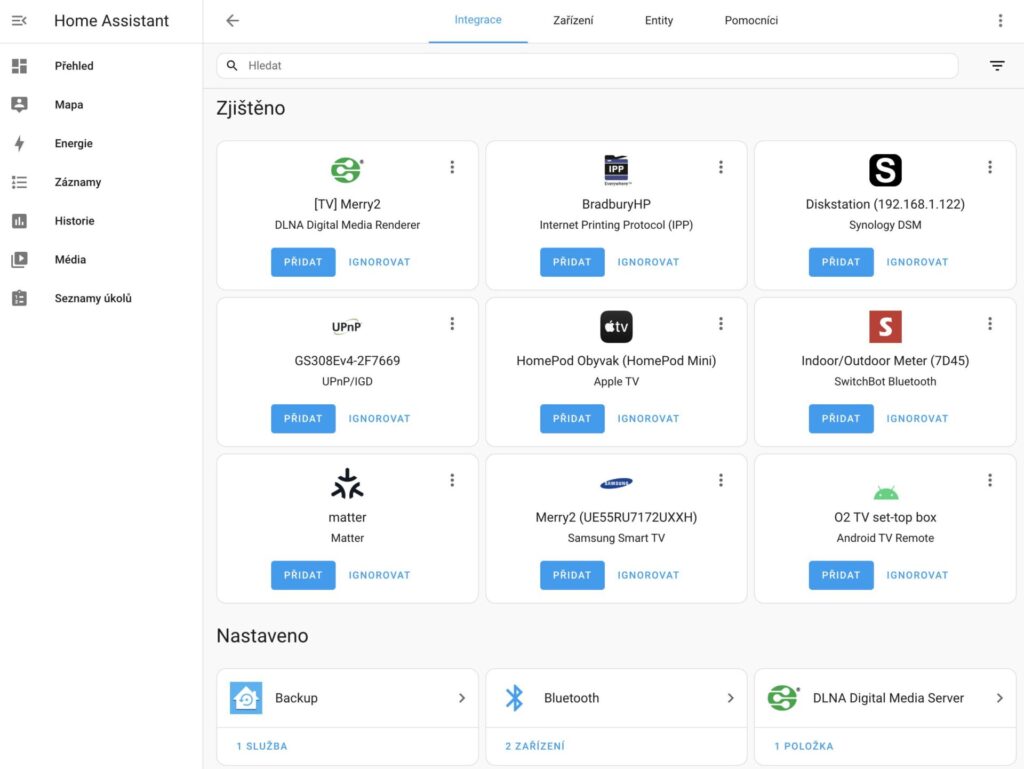Add the [TV] Merry2 DLNA renderer
Screen dimensions: 1024x769
[x=303, y=262]
